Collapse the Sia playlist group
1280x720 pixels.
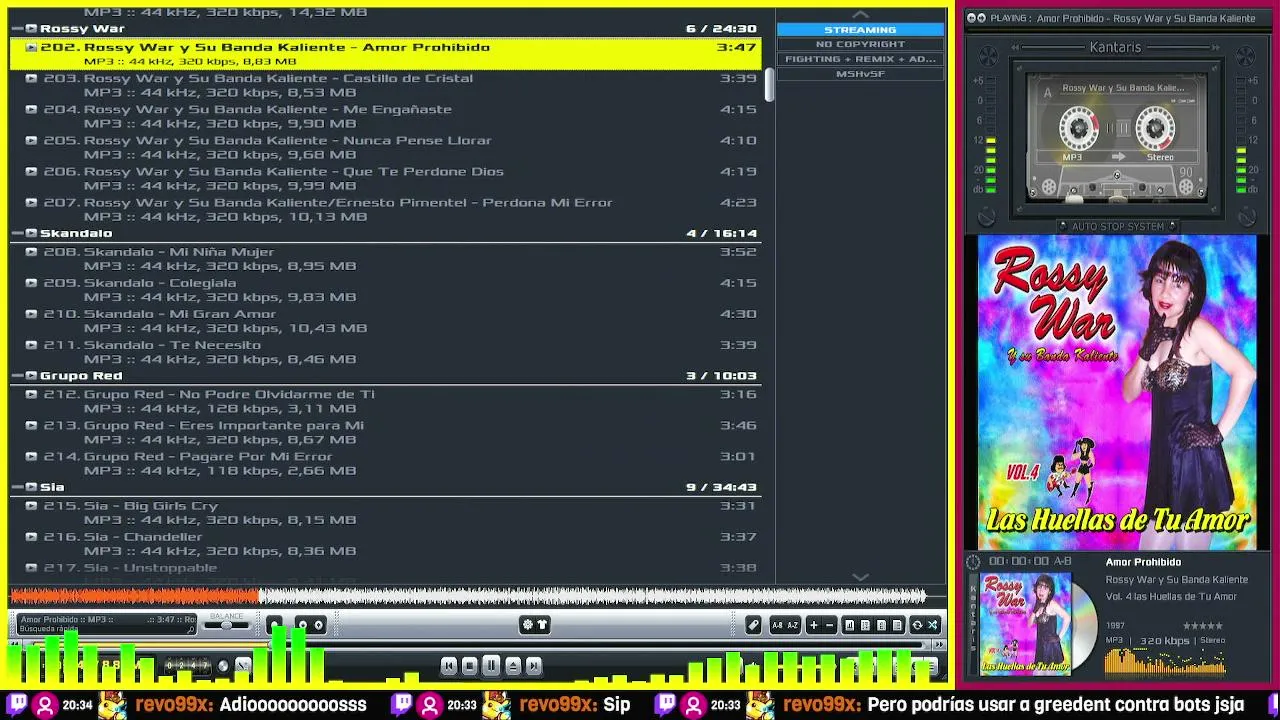click(x=18, y=487)
